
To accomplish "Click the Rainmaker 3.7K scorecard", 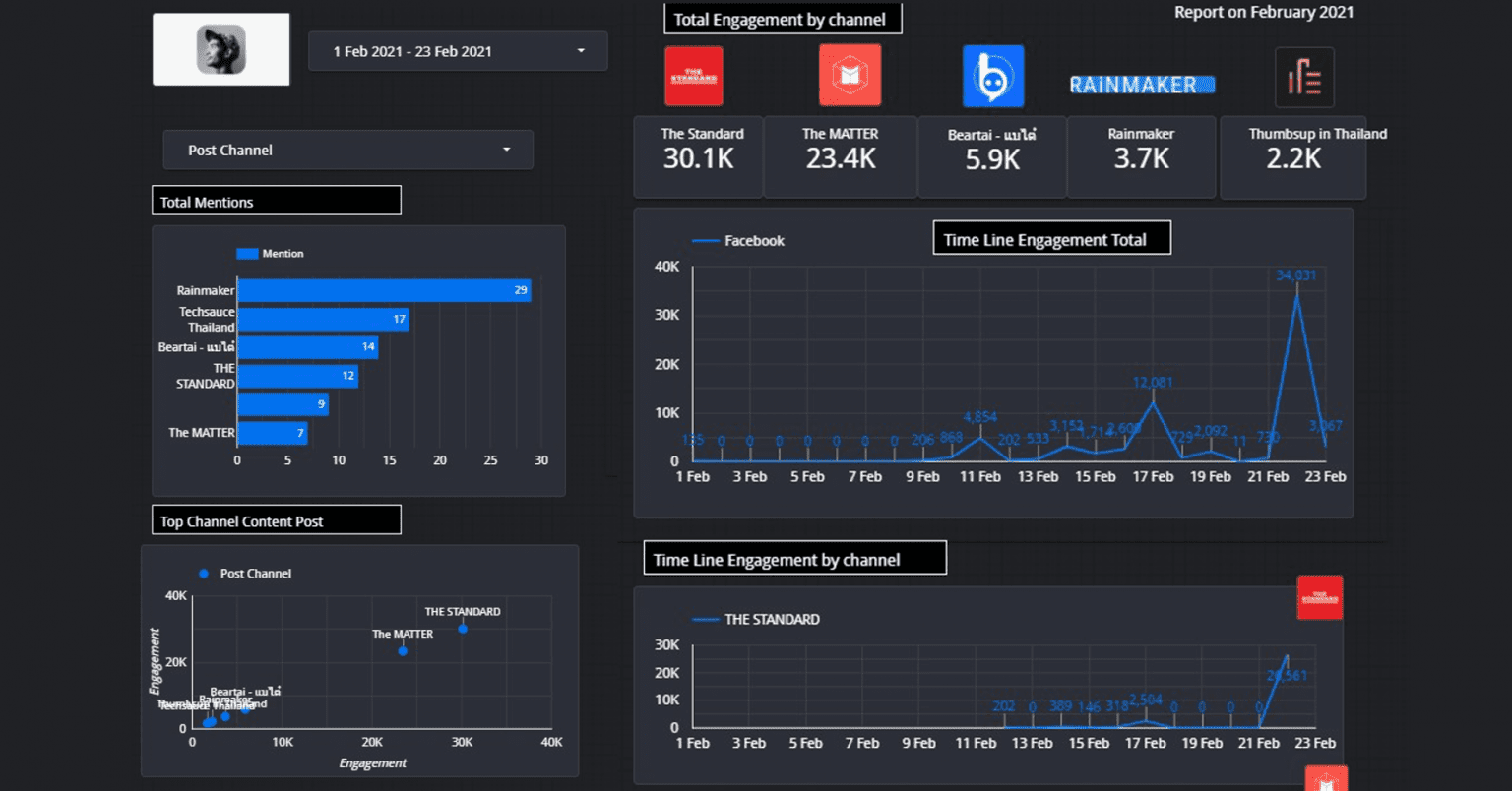I will click(1142, 157).
